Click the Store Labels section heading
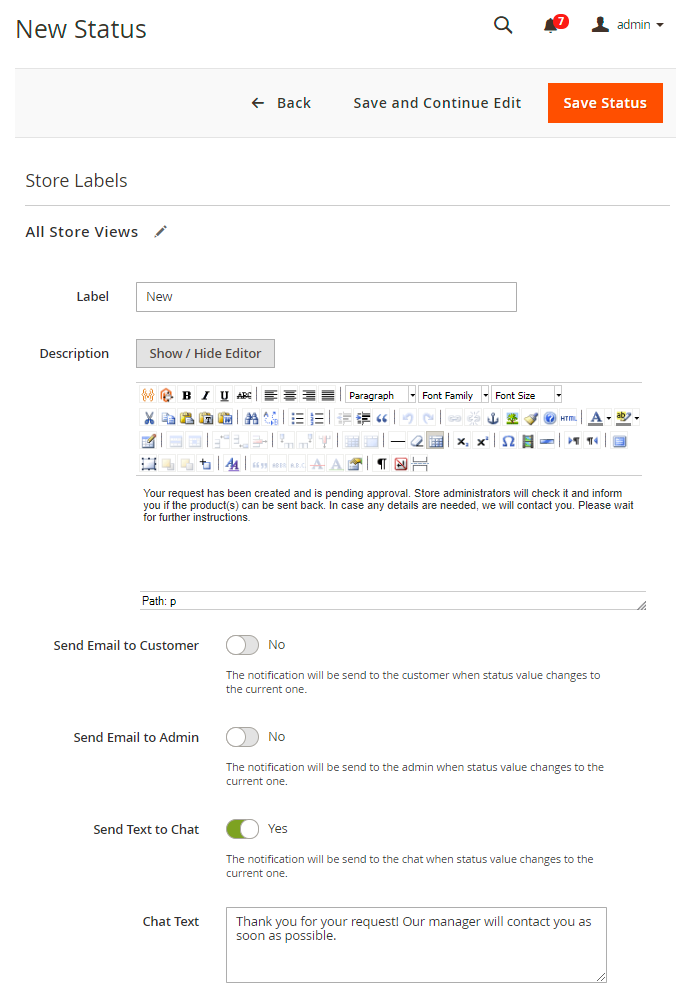685x1000 pixels. [x=77, y=181]
